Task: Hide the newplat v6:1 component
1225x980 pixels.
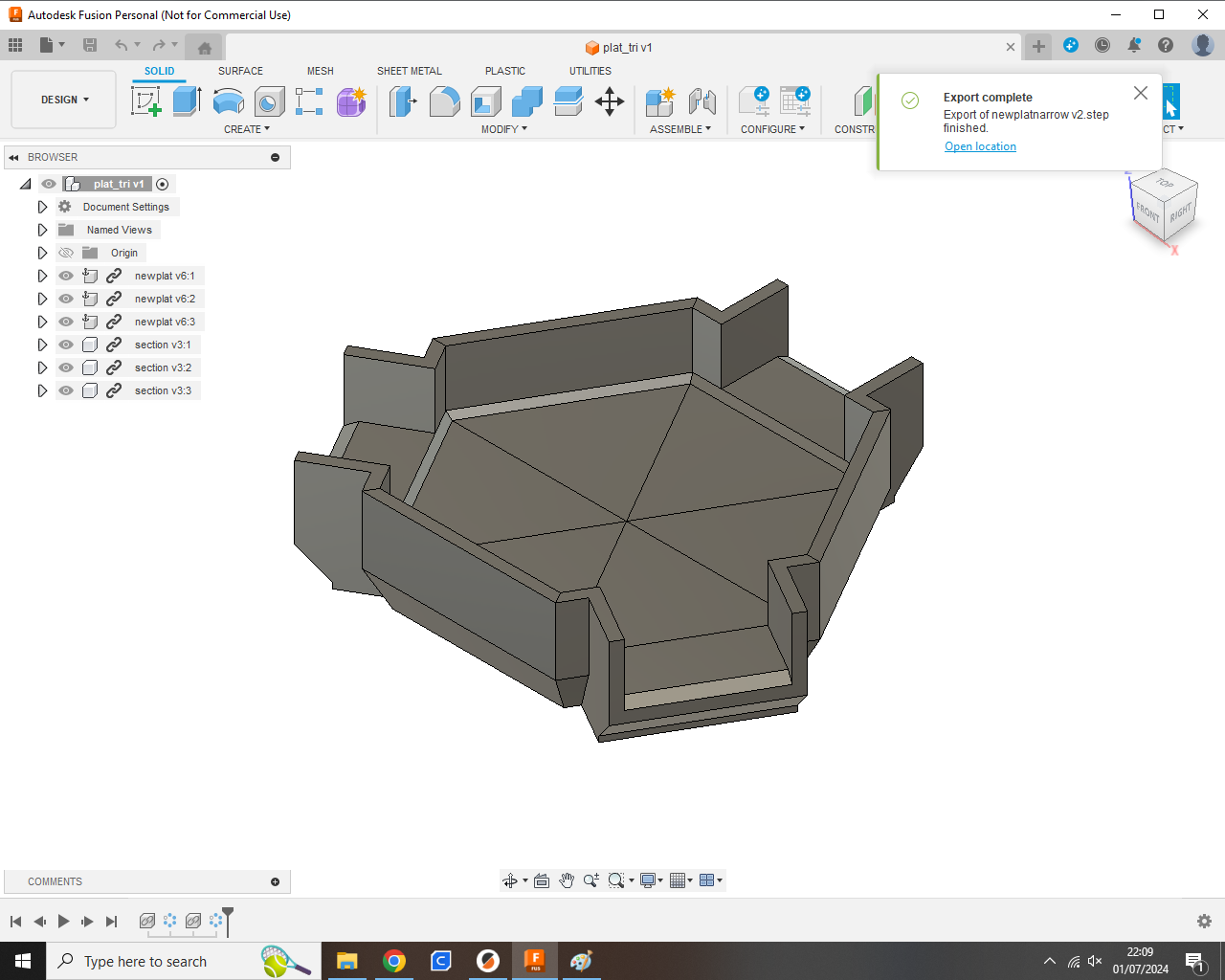Action: pos(65,276)
